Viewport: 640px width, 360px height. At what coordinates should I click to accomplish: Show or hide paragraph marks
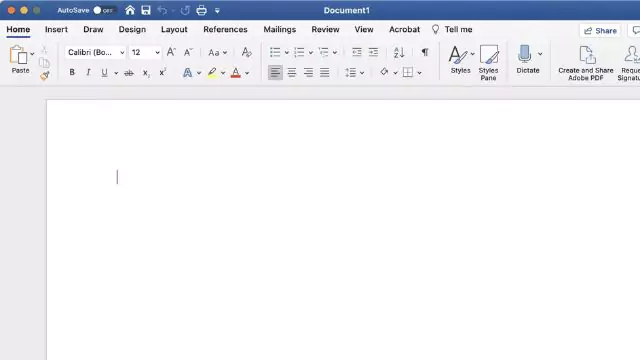coord(425,52)
